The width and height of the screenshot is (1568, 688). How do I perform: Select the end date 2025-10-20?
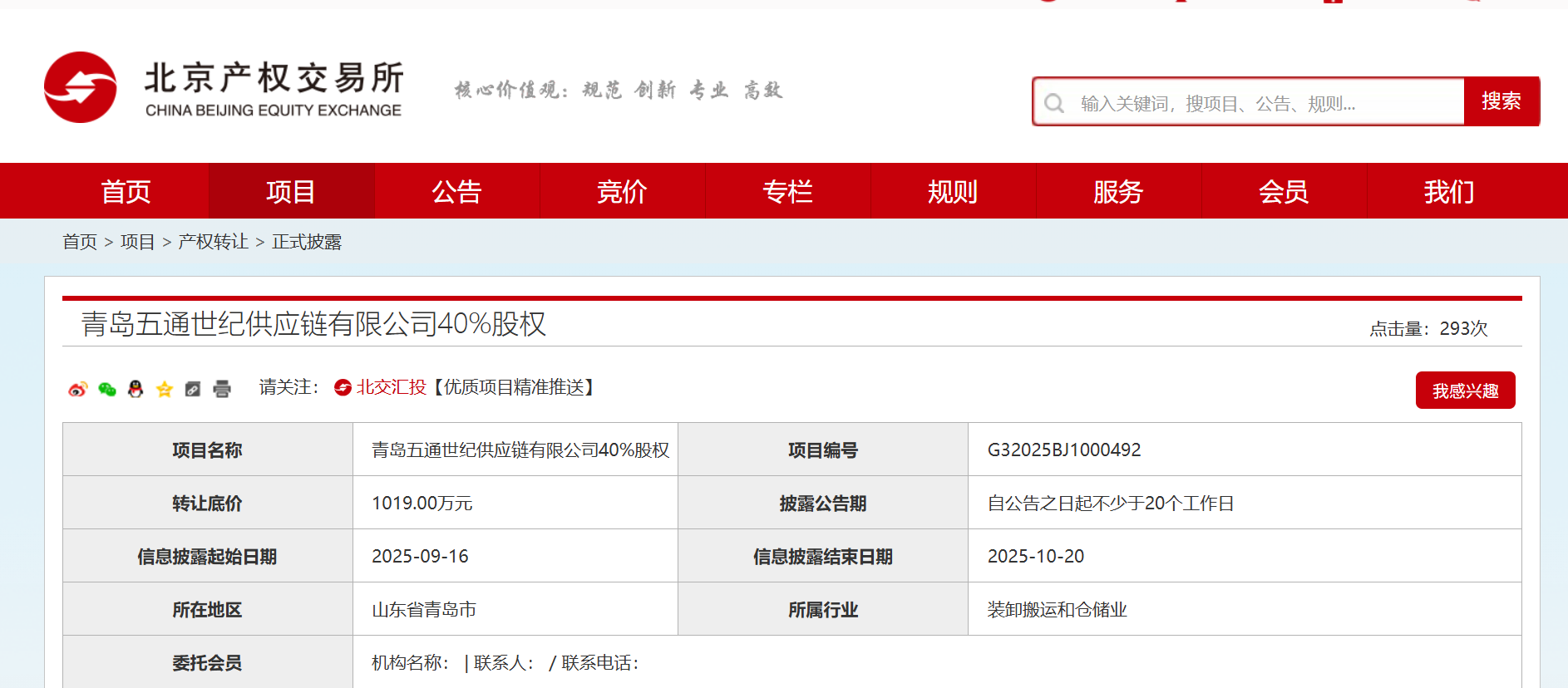click(x=1036, y=556)
